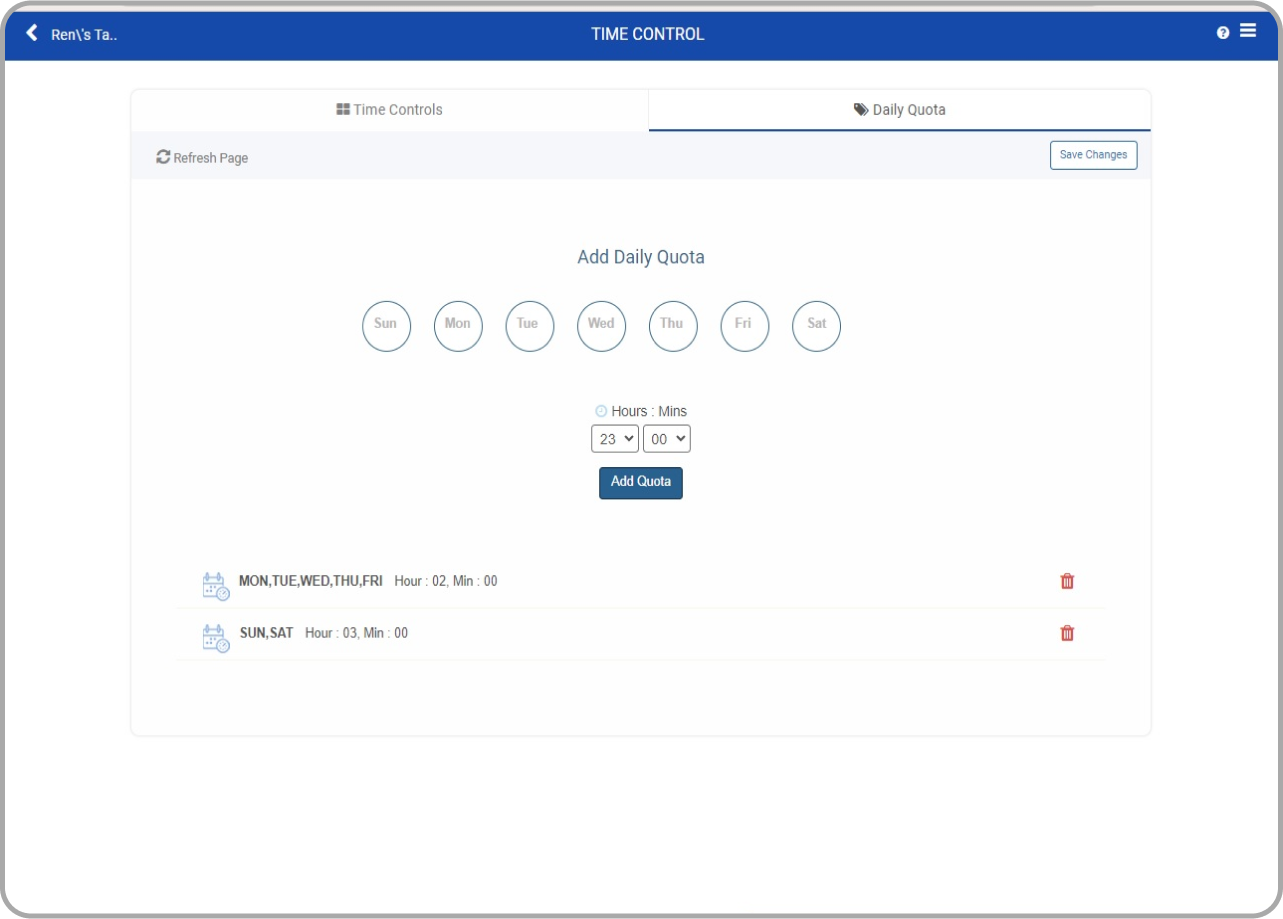Viewport: 1283px width, 919px height.
Task: Toggle the Sat day circle
Action: (x=817, y=327)
